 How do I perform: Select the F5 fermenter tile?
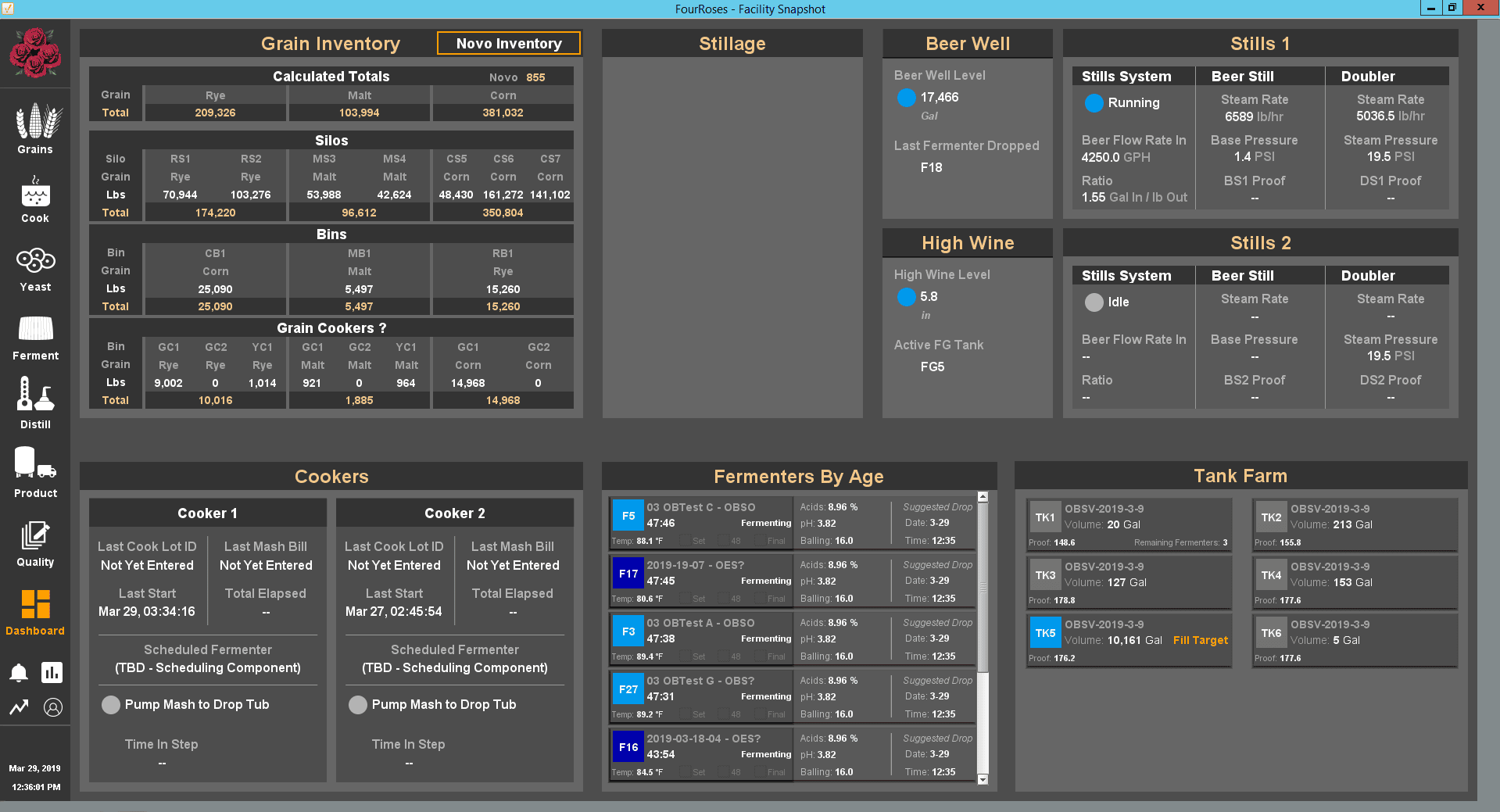[628, 516]
